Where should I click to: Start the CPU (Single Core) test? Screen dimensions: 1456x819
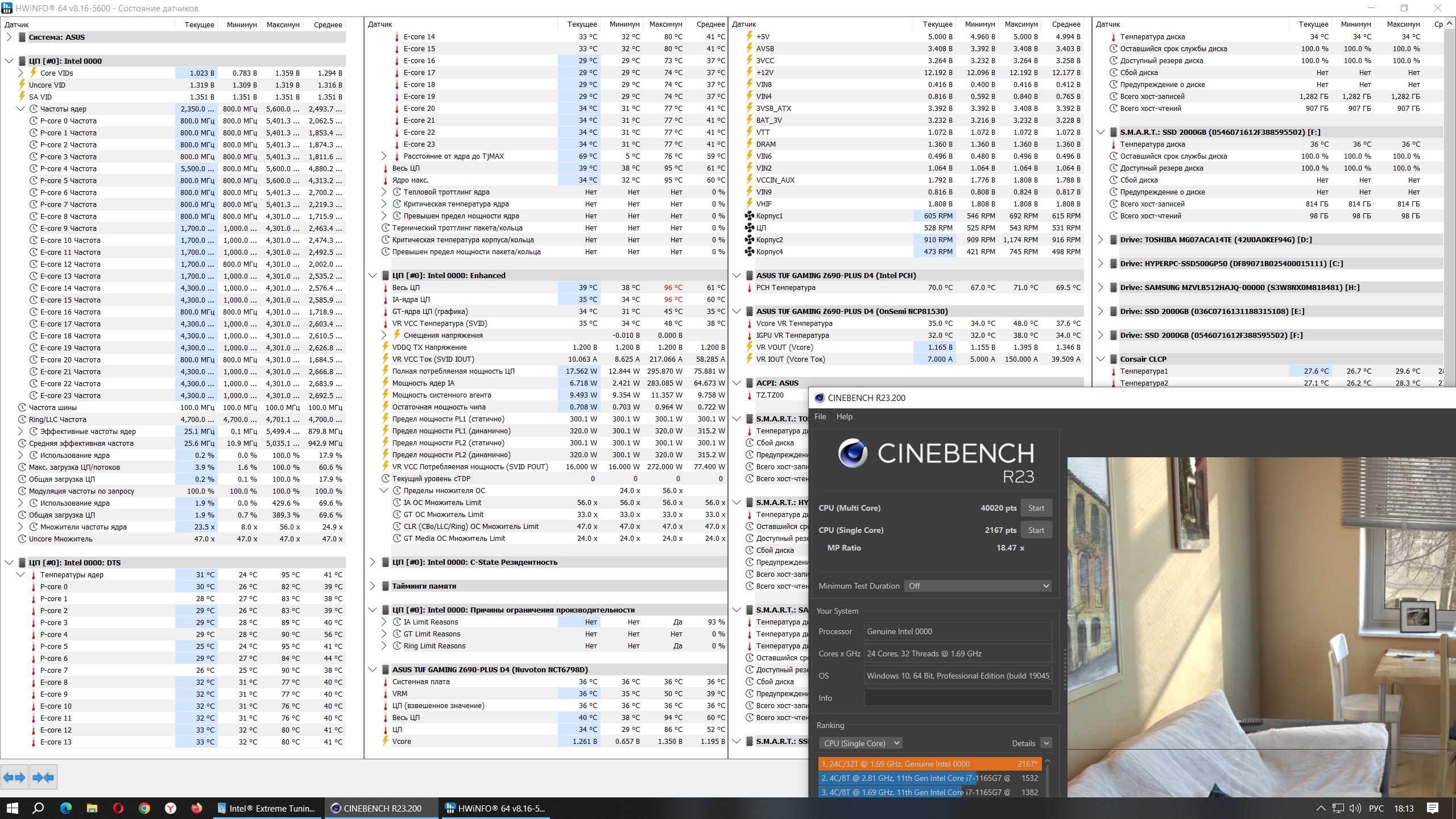pyautogui.click(x=1036, y=530)
